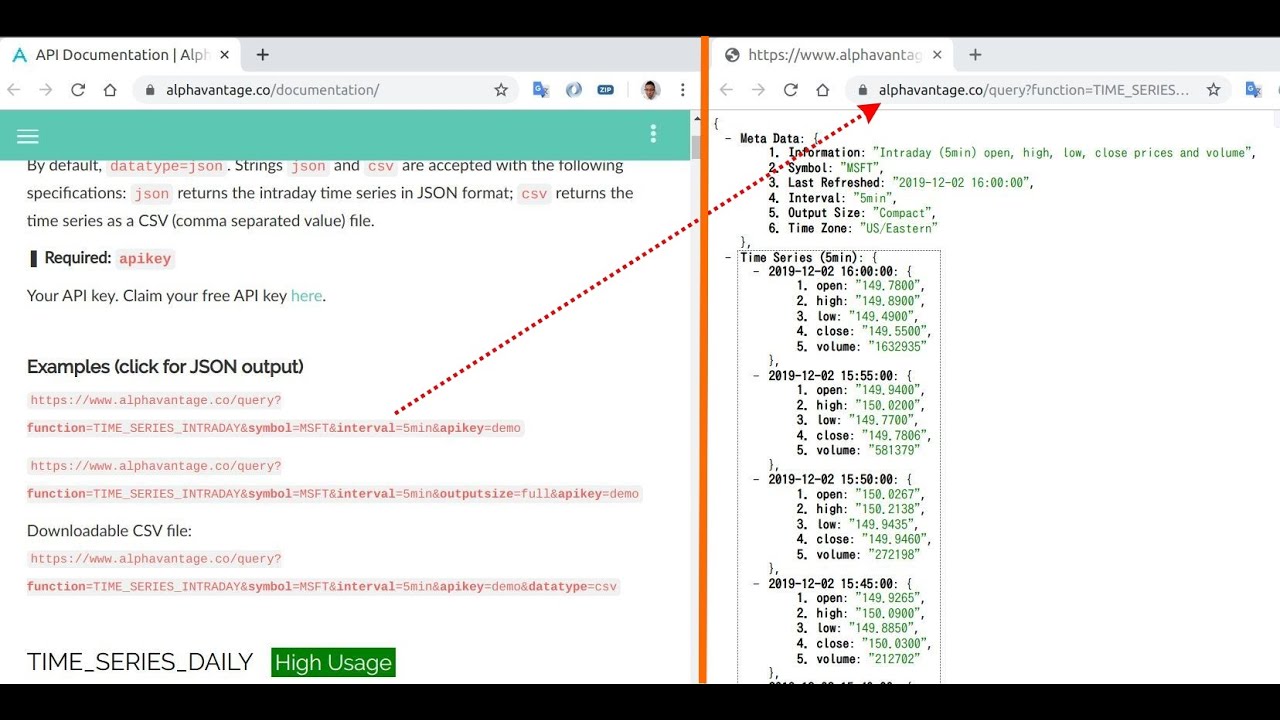
Task: Click the circular blue extension icon
Action: [x=572, y=89]
